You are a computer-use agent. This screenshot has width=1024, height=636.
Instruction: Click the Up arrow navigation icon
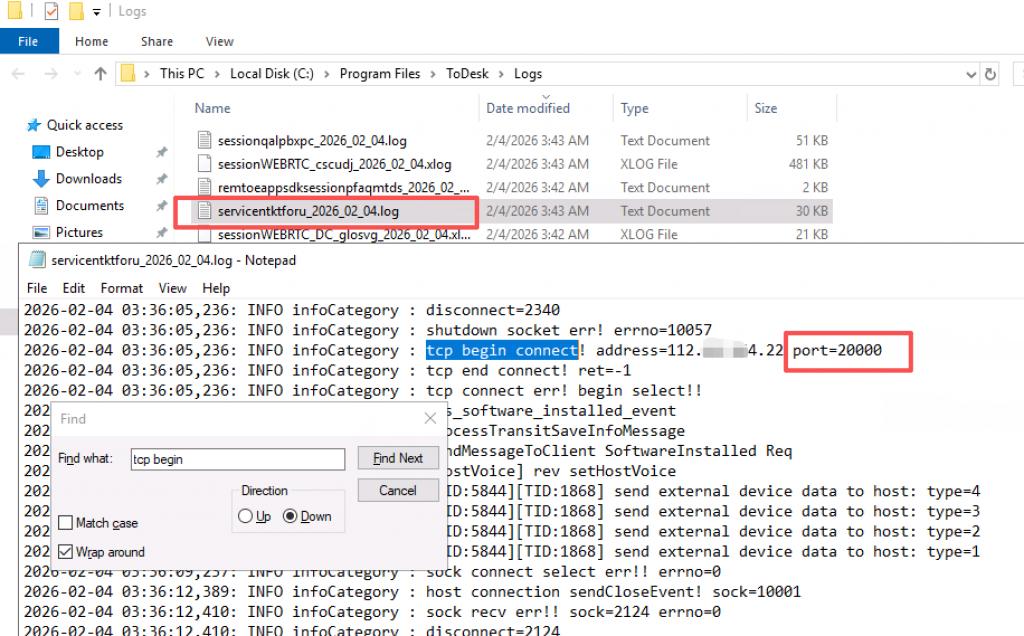[100, 73]
